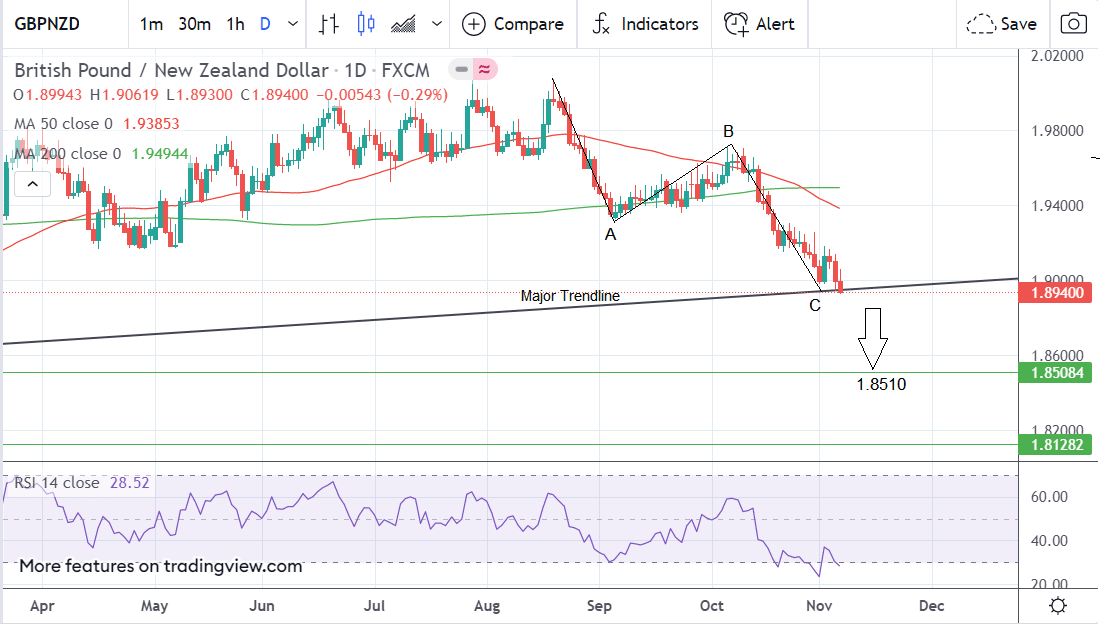Click the Alert clock icon
Image resolution: width=1105 pixels, height=624 pixels.
point(737,24)
